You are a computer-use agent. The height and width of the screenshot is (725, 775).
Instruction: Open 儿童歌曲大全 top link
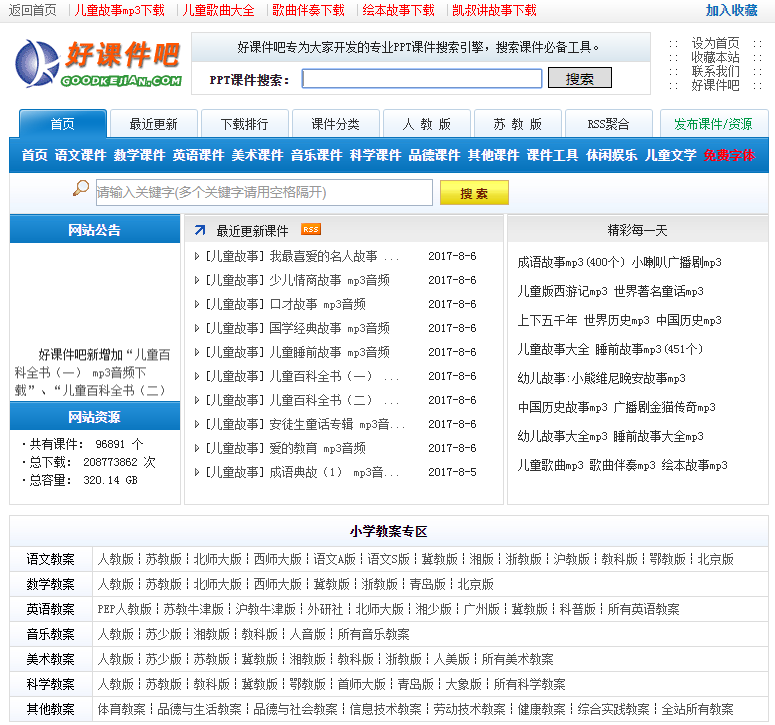(x=218, y=10)
